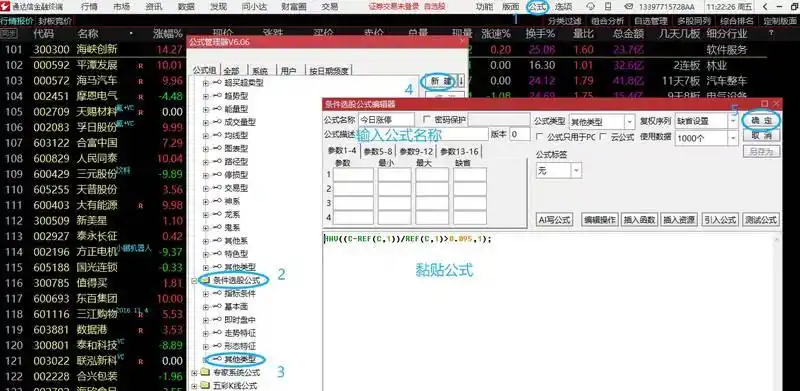Click the 测试公式 button
The image size is (800, 391).
(761, 220)
